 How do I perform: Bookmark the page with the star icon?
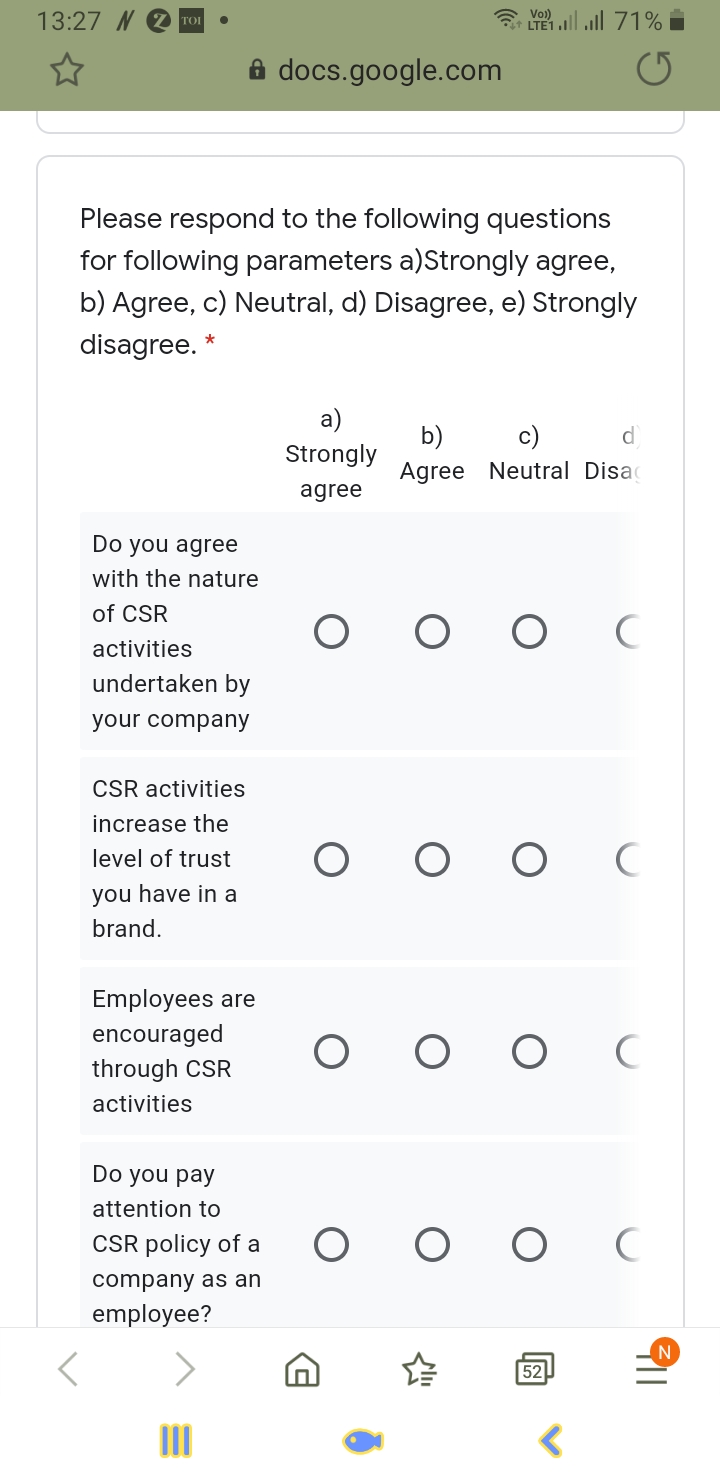[x=65, y=70]
